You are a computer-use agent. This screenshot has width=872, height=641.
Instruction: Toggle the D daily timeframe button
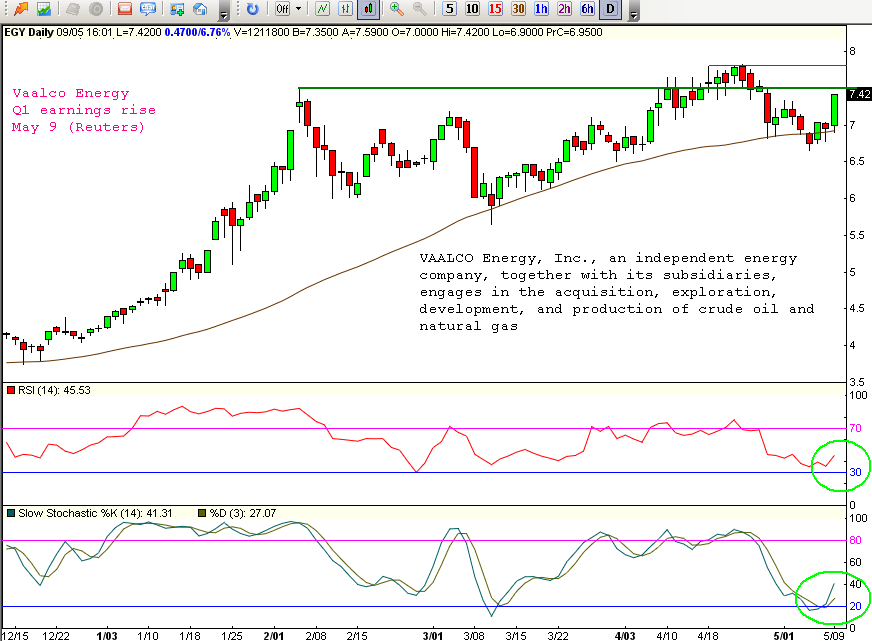tap(610, 10)
